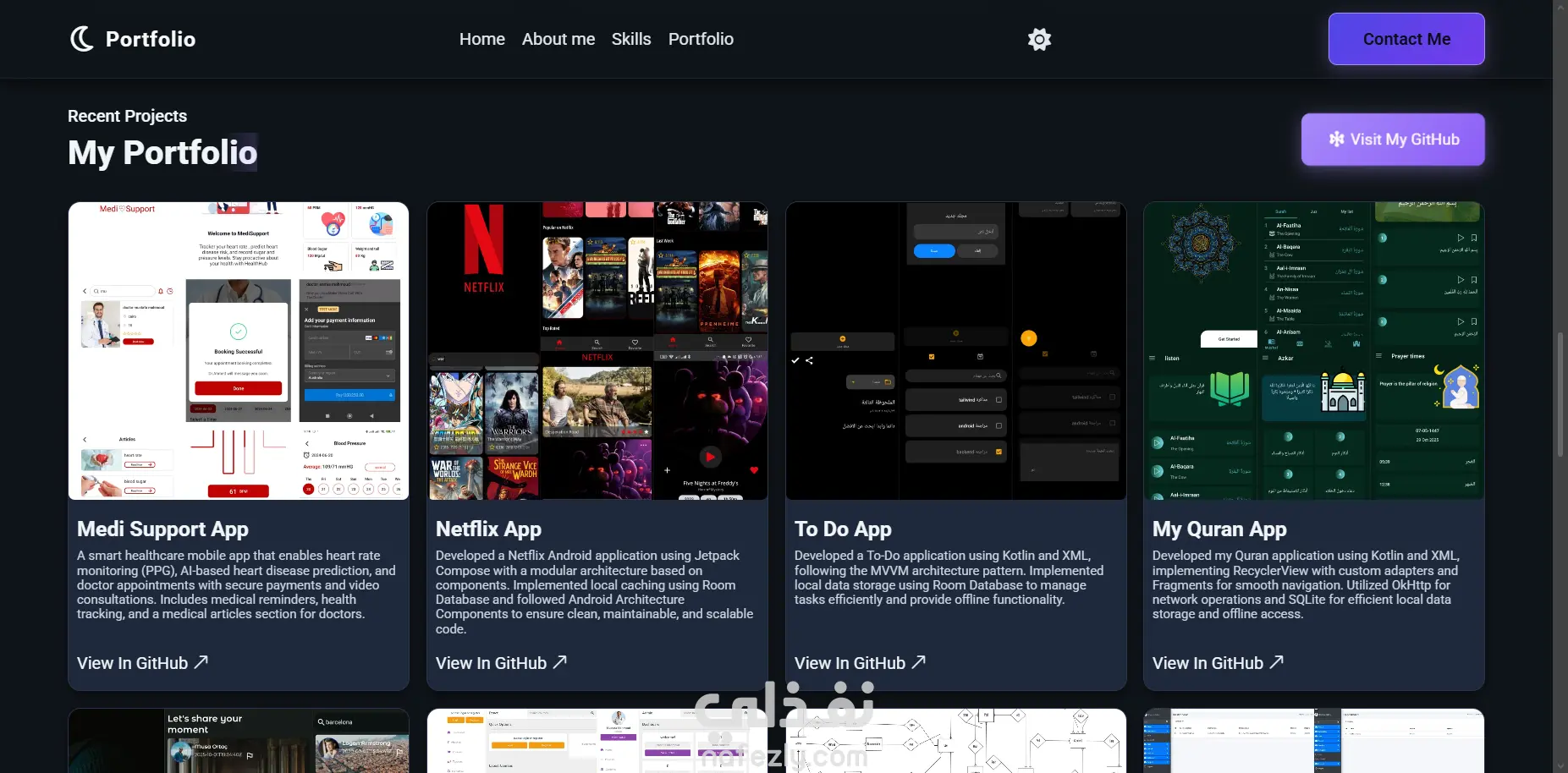The height and width of the screenshot is (773, 1568).
Task: Jump to the Skills nav section
Action: coord(631,39)
